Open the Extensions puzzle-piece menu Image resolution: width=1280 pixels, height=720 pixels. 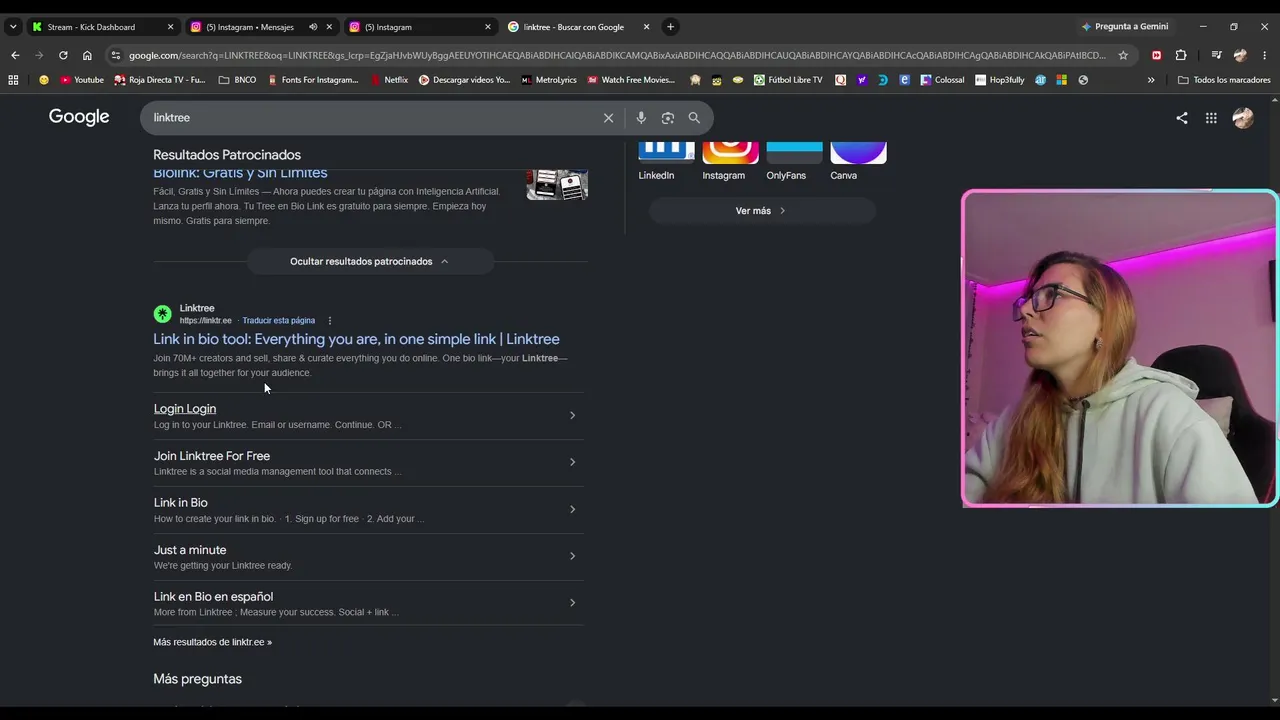(1181, 55)
